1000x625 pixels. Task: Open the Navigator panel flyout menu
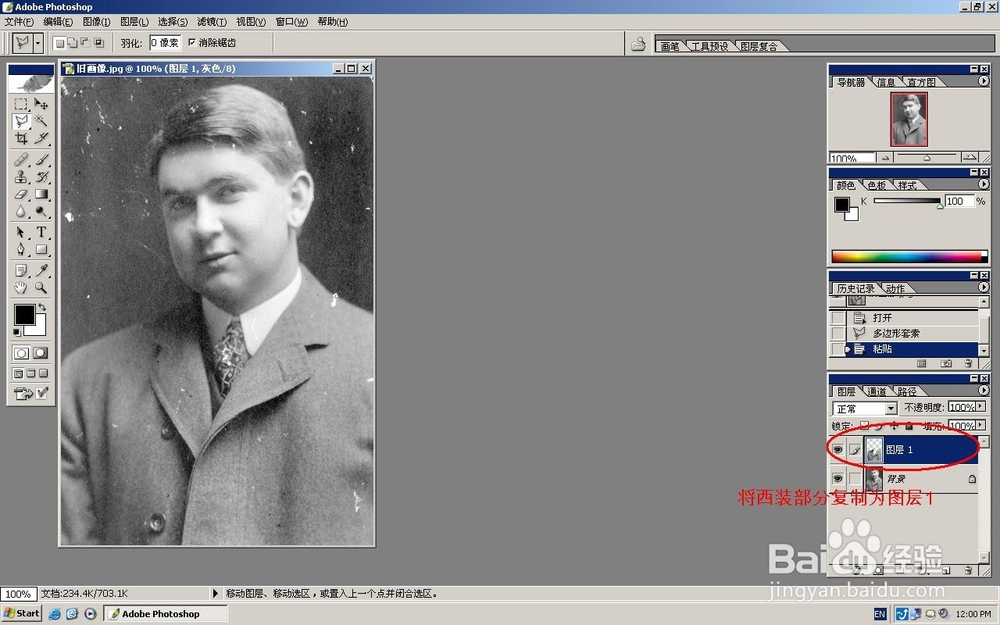(983, 81)
